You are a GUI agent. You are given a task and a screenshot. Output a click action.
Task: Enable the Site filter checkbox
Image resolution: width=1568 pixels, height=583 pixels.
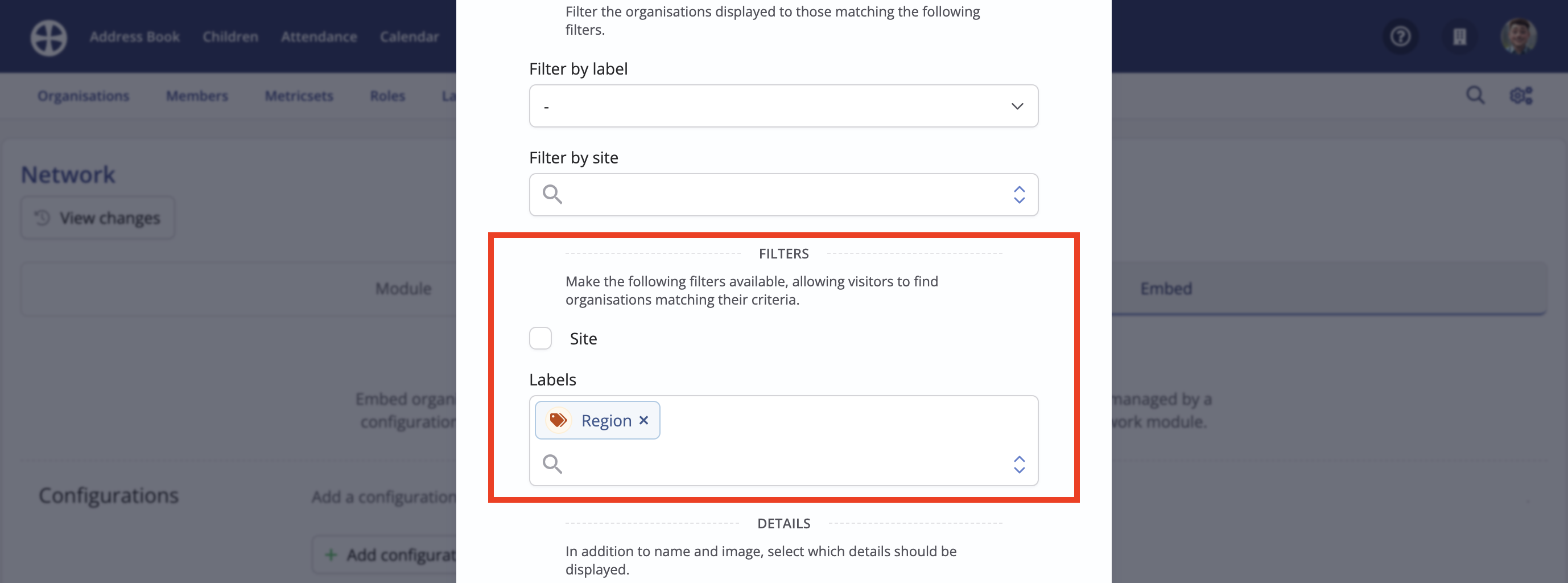click(540, 338)
